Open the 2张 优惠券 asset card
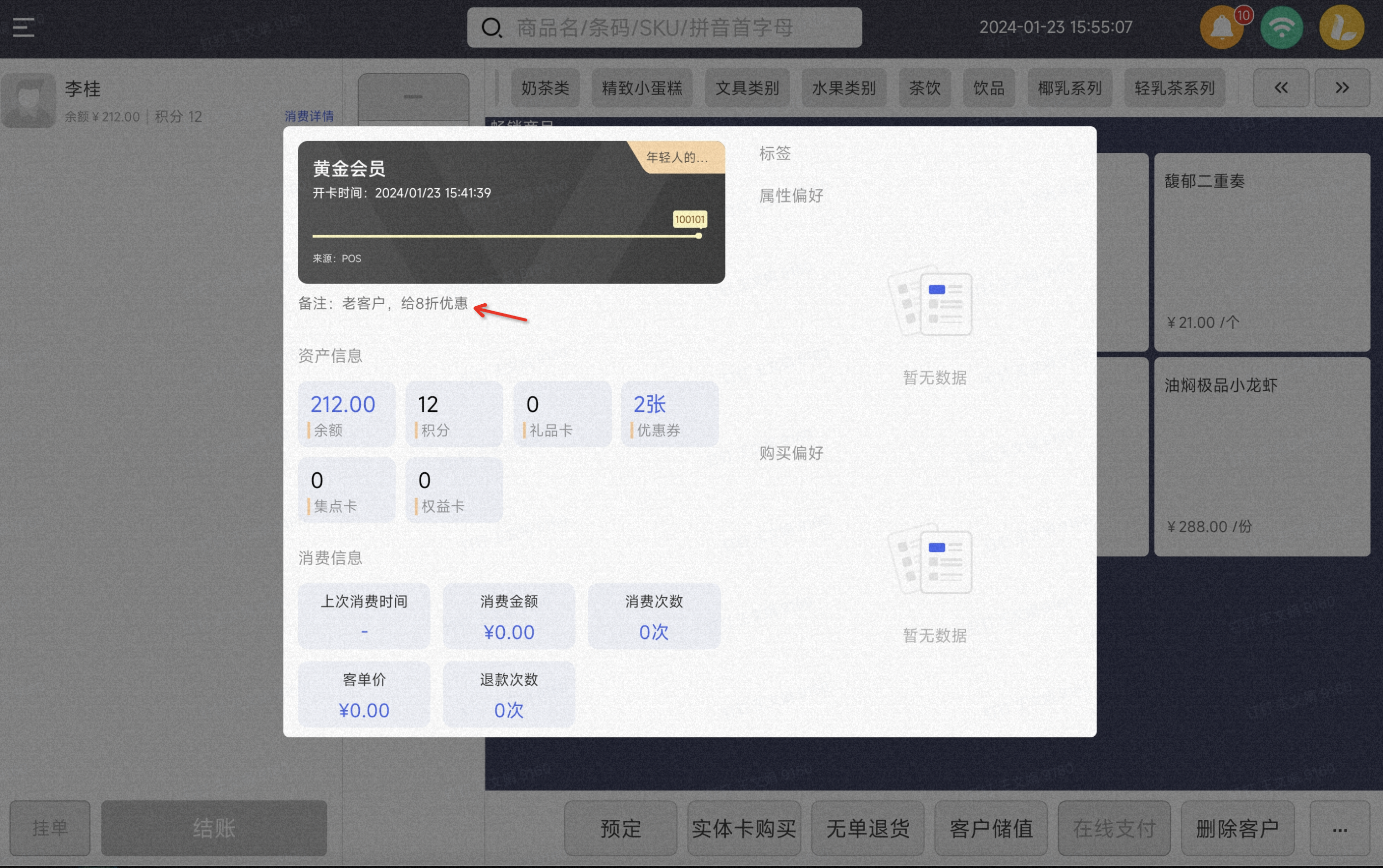The width and height of the screenshot is (1383, 868). coord(669,414)
